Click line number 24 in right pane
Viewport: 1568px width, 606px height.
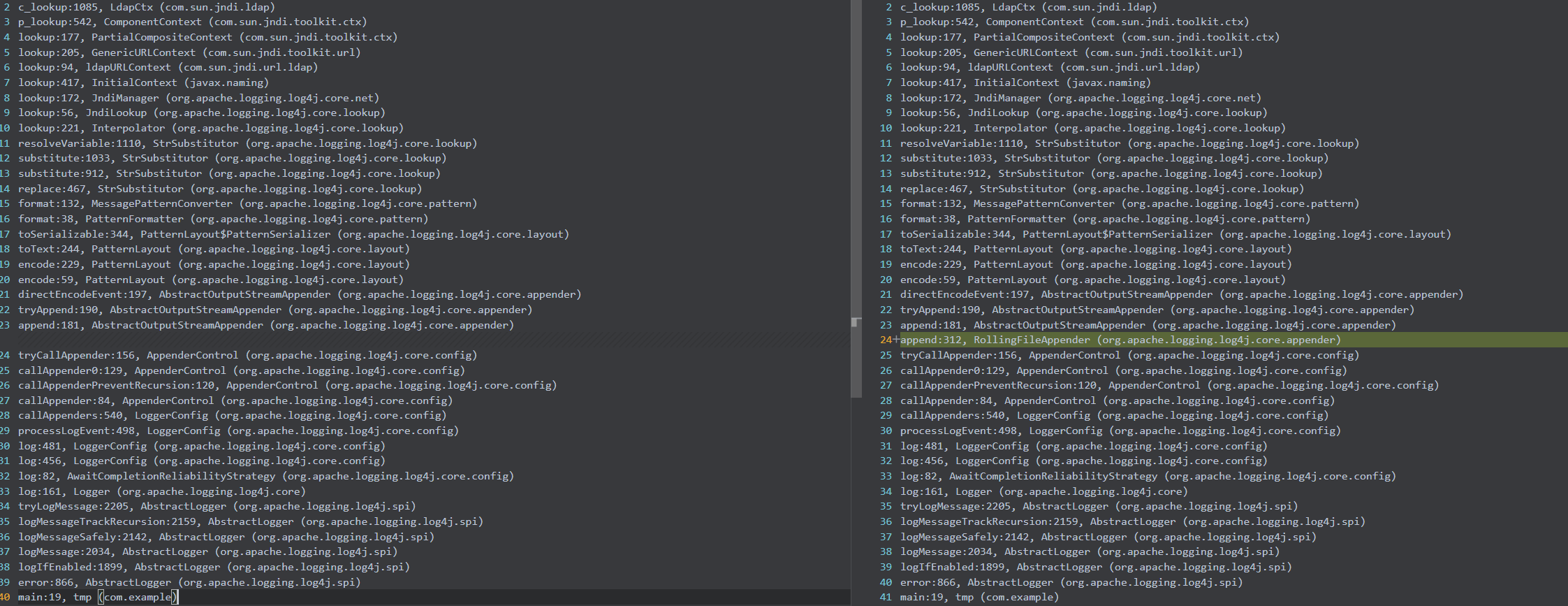point(886,340)
